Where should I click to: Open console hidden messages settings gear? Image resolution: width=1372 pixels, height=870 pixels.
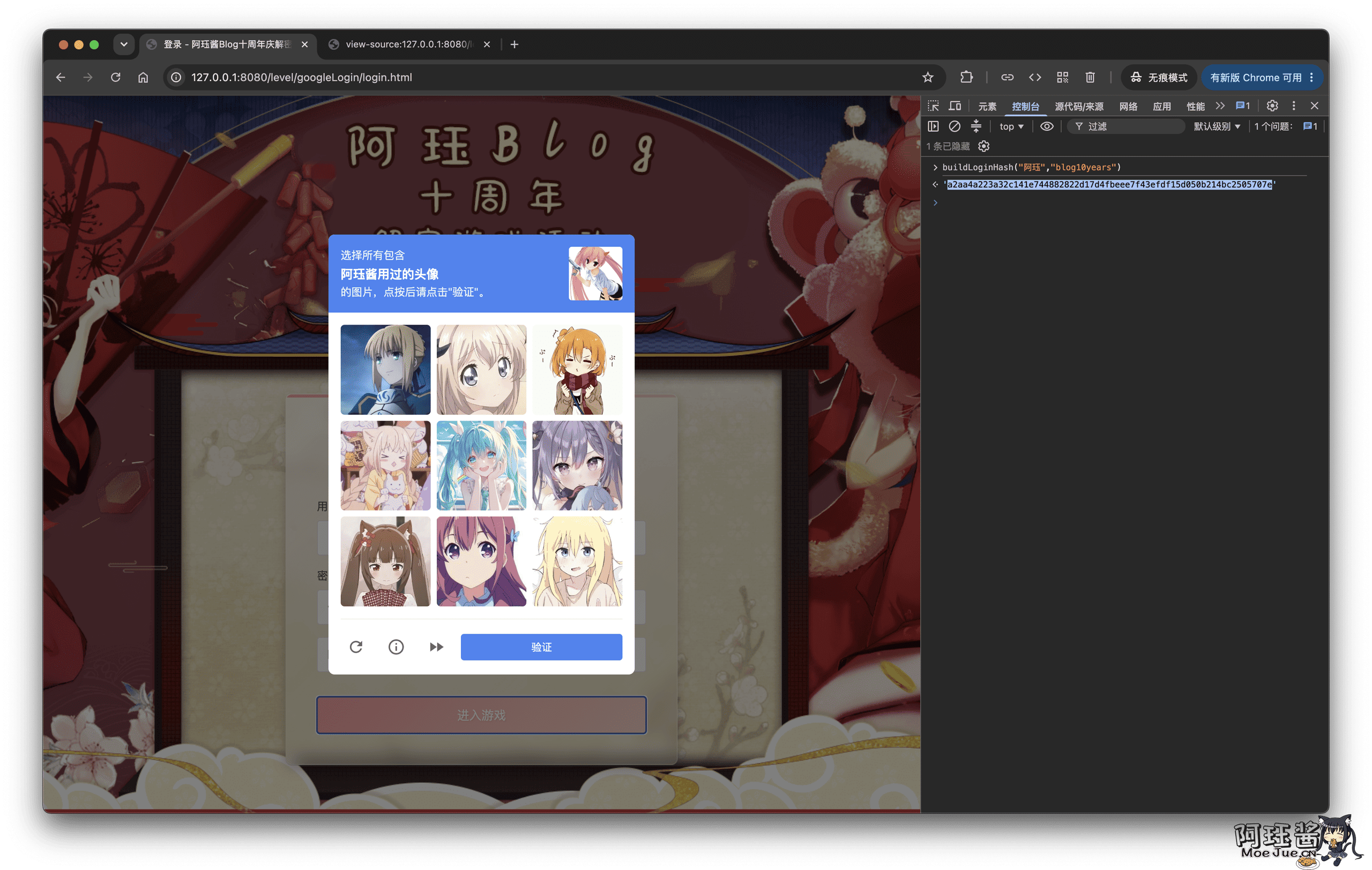pos(984,146)
